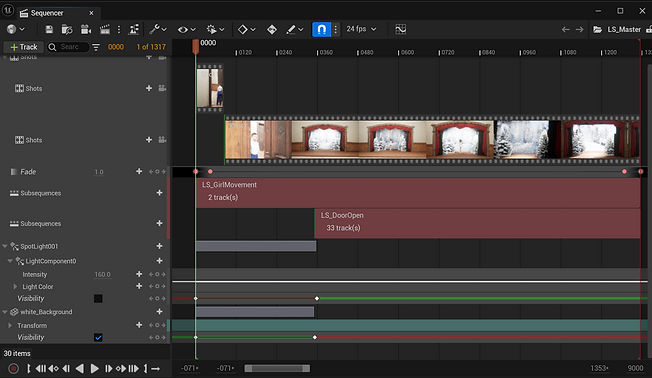Viewport: 652px width, 378px height.
Task: Open the key group diamond dropdown
Action: 247,30
